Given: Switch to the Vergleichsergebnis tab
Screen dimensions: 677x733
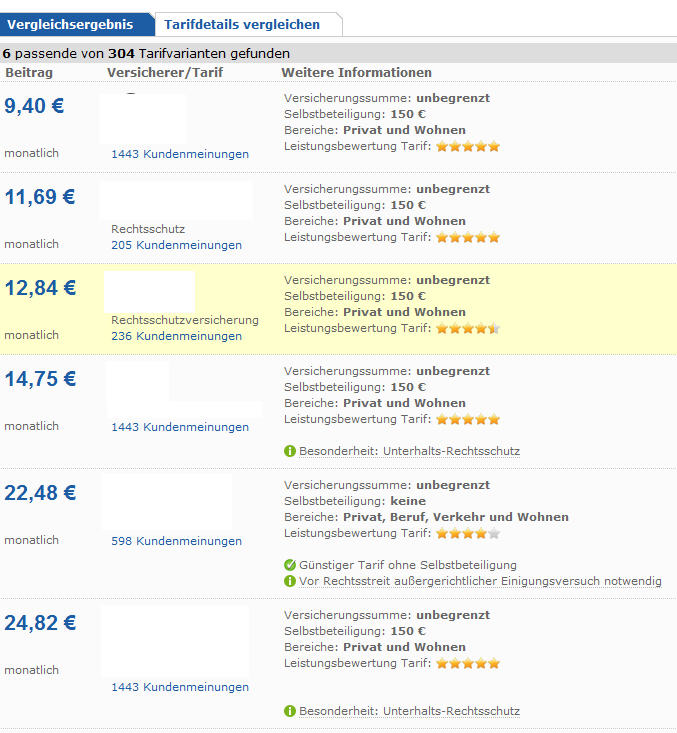Looking at the screenshot, I should click(70, 24).
